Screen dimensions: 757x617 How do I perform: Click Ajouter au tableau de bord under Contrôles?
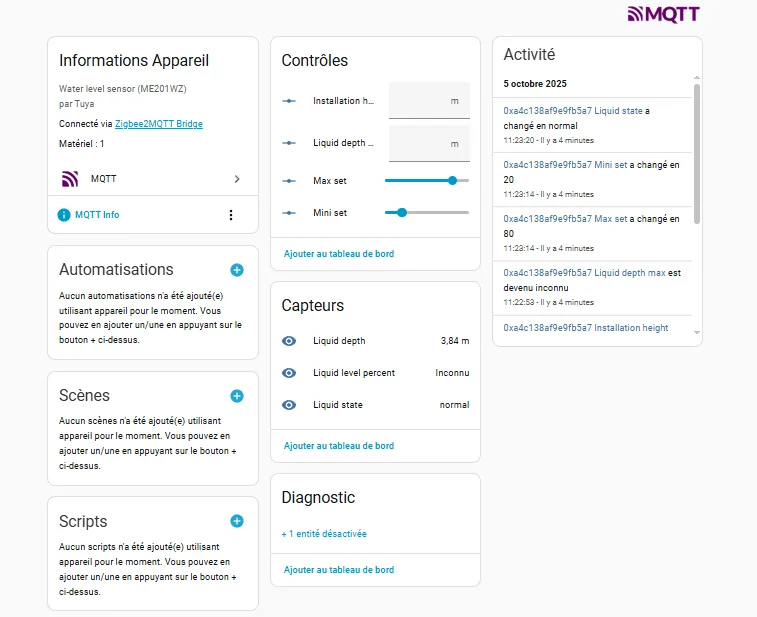[x=339, y=254]
